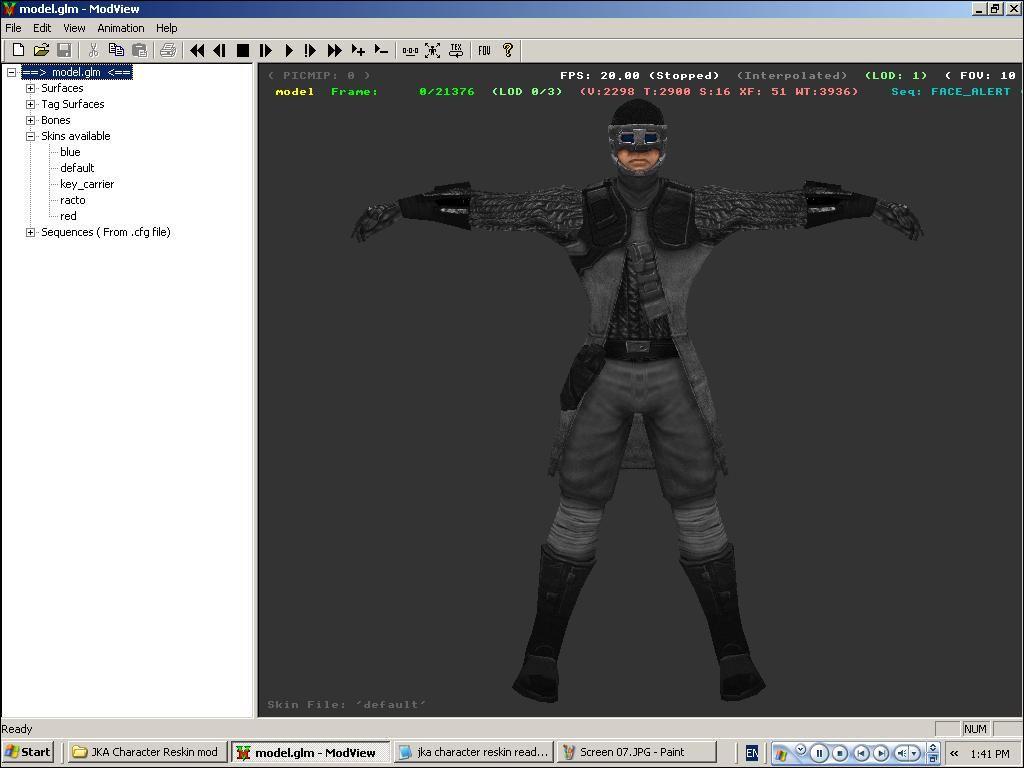Rewind animation to start with double-left arrows

coord(197,50)
